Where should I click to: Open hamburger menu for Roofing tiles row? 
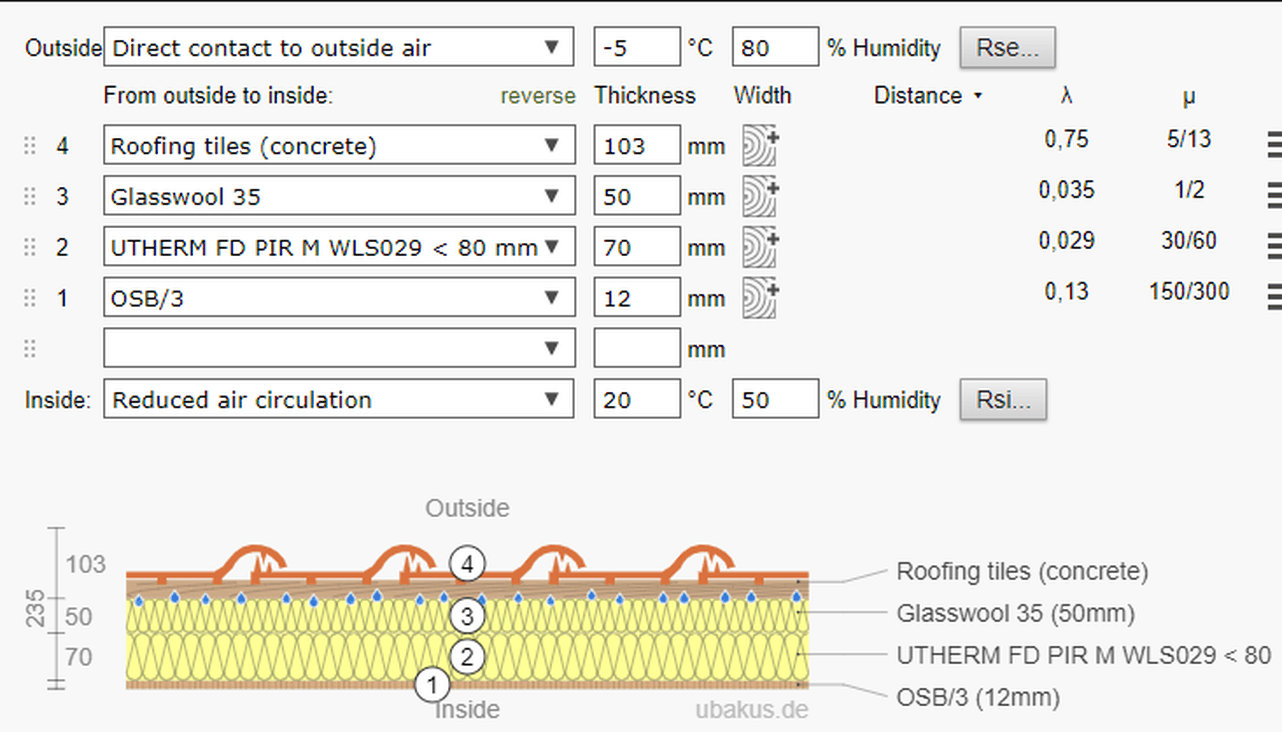pyautogui.click(x=1273, y=146)
